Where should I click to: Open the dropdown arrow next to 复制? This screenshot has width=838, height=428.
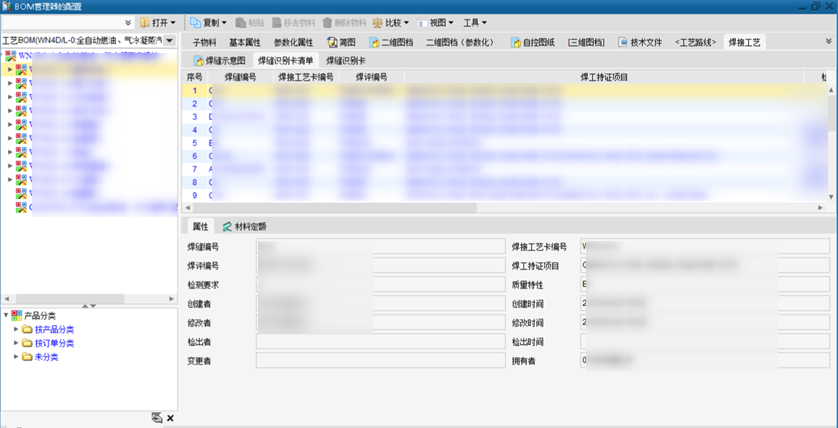coord(224,22)
